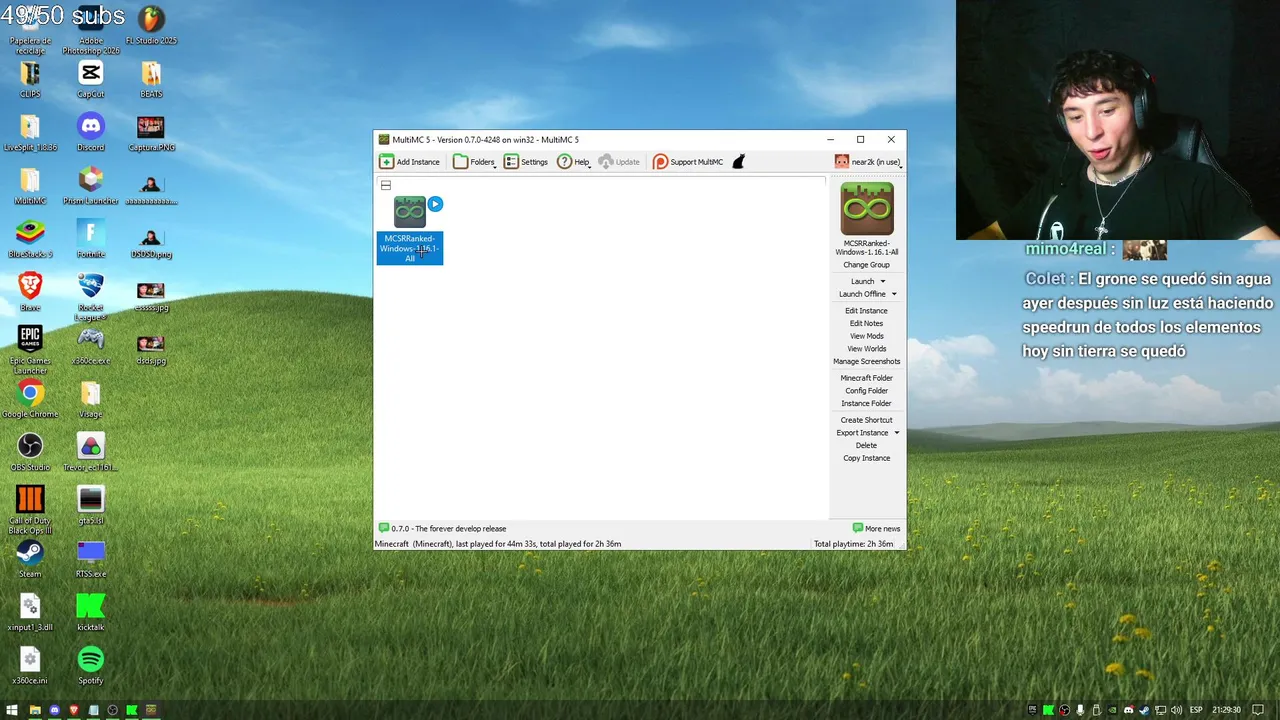The height and width of the screenshot is (720, 1280).
Task: Click Edit Notes
Action: 866,324
